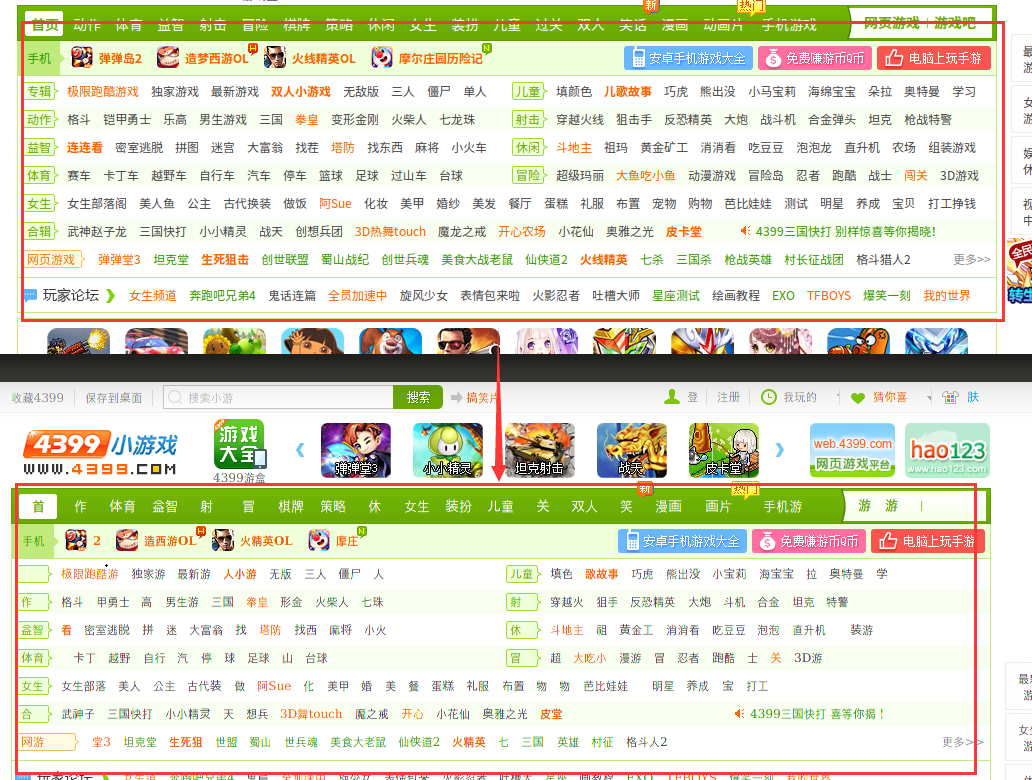Click the 4399小游戏 site logo

tap(99, 452)
